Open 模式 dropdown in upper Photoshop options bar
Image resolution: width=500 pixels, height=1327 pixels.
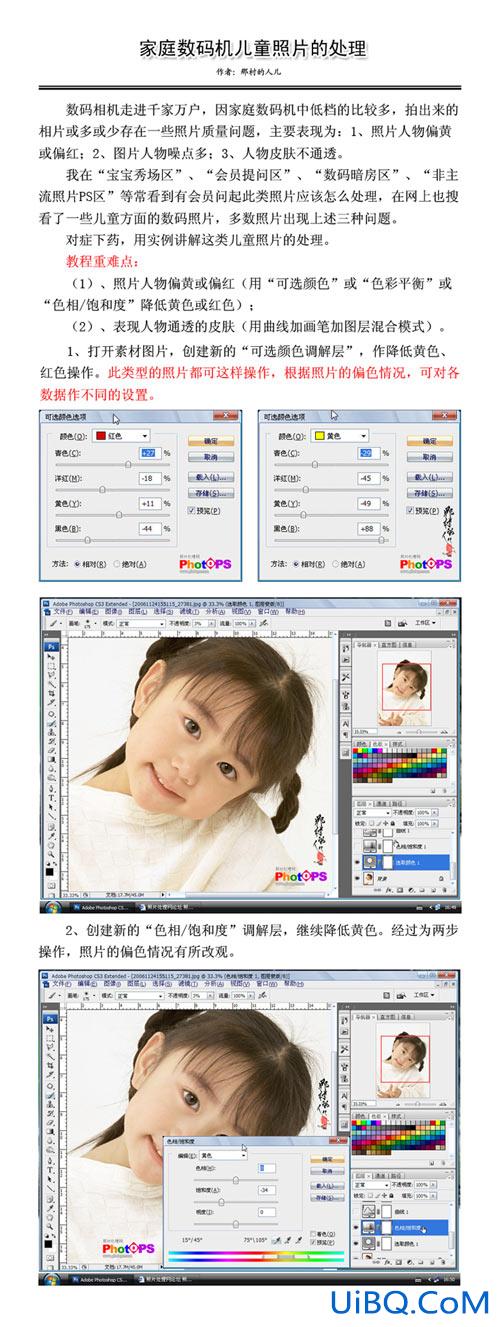[x=141, y=623]
